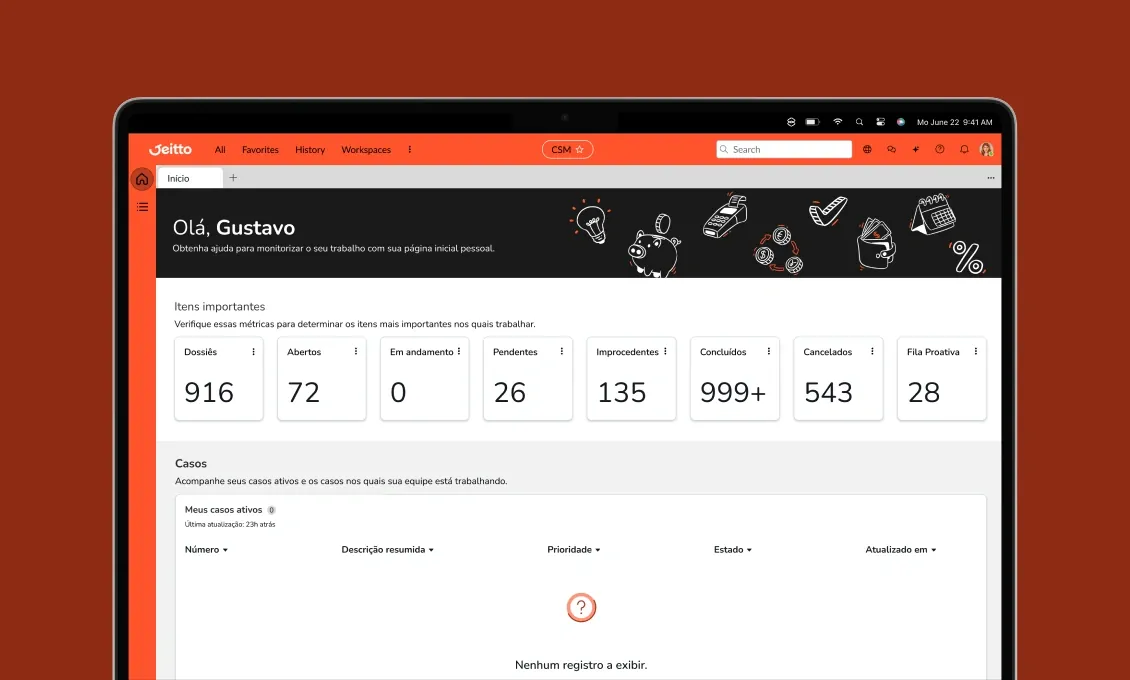Open options menu on Cancelados card
The width and height of the screenshot is (1130, 680).
(x=872, y=352)
